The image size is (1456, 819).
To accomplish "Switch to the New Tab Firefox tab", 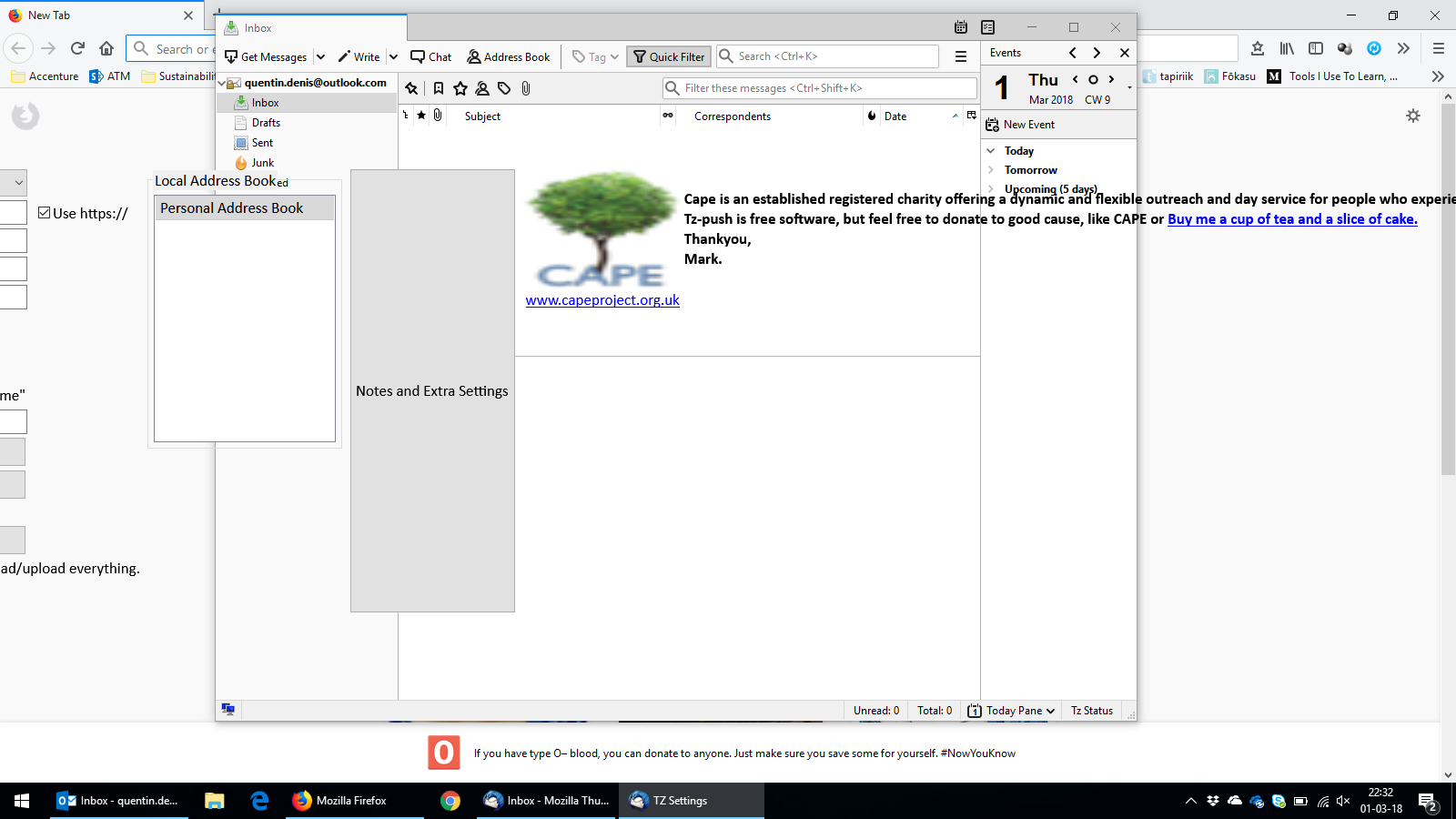I will coord(102,15).
